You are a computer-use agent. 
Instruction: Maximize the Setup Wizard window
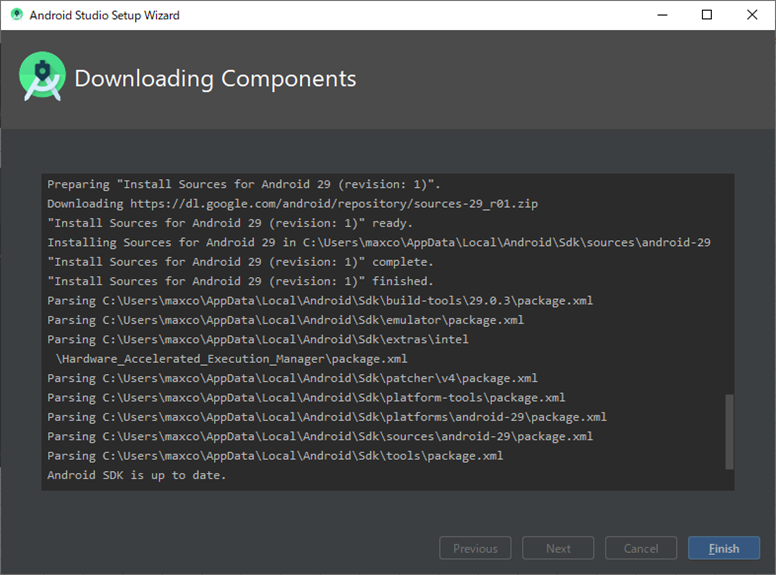pyautogui.click(x=707, y=15)
